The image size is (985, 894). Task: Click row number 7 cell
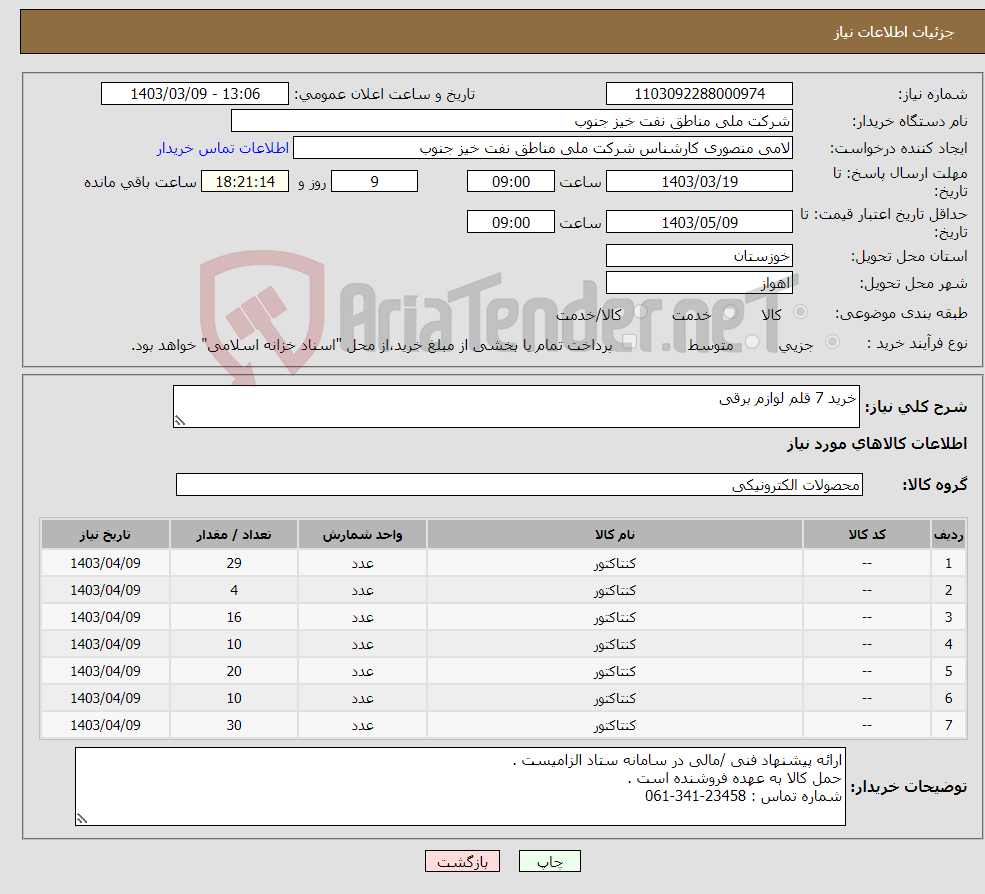point(949,725)
